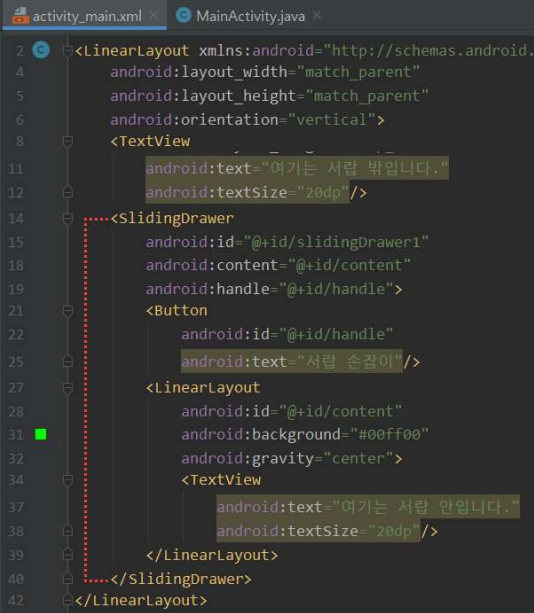Collapse the inner LinearLayout fold marker on line 27
The width and height of the screenshot is (534, 613).
click(68, 388)
